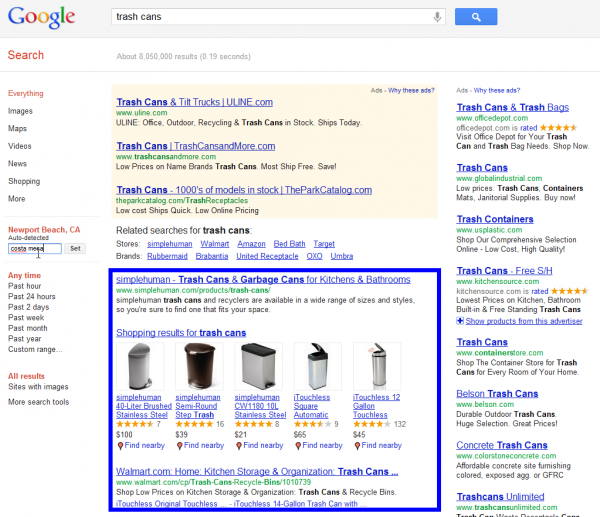Screen dimensions: 600x517
Task: Click Find nearby pin under $65 item
Action: tap(319, 445)
